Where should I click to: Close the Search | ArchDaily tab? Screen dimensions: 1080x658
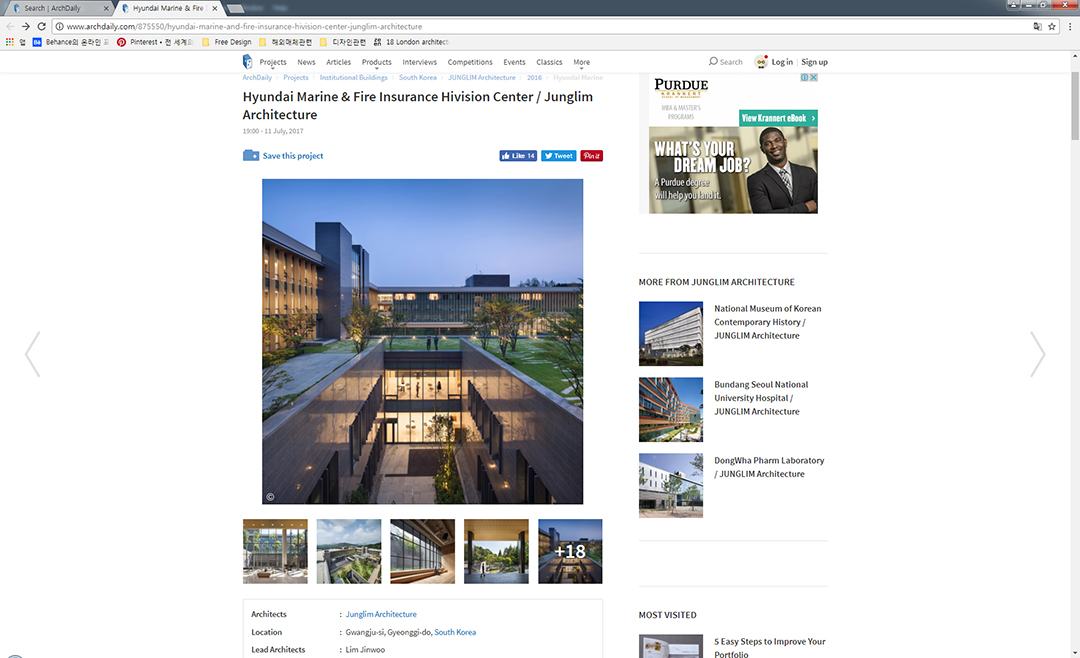point(106,8)
